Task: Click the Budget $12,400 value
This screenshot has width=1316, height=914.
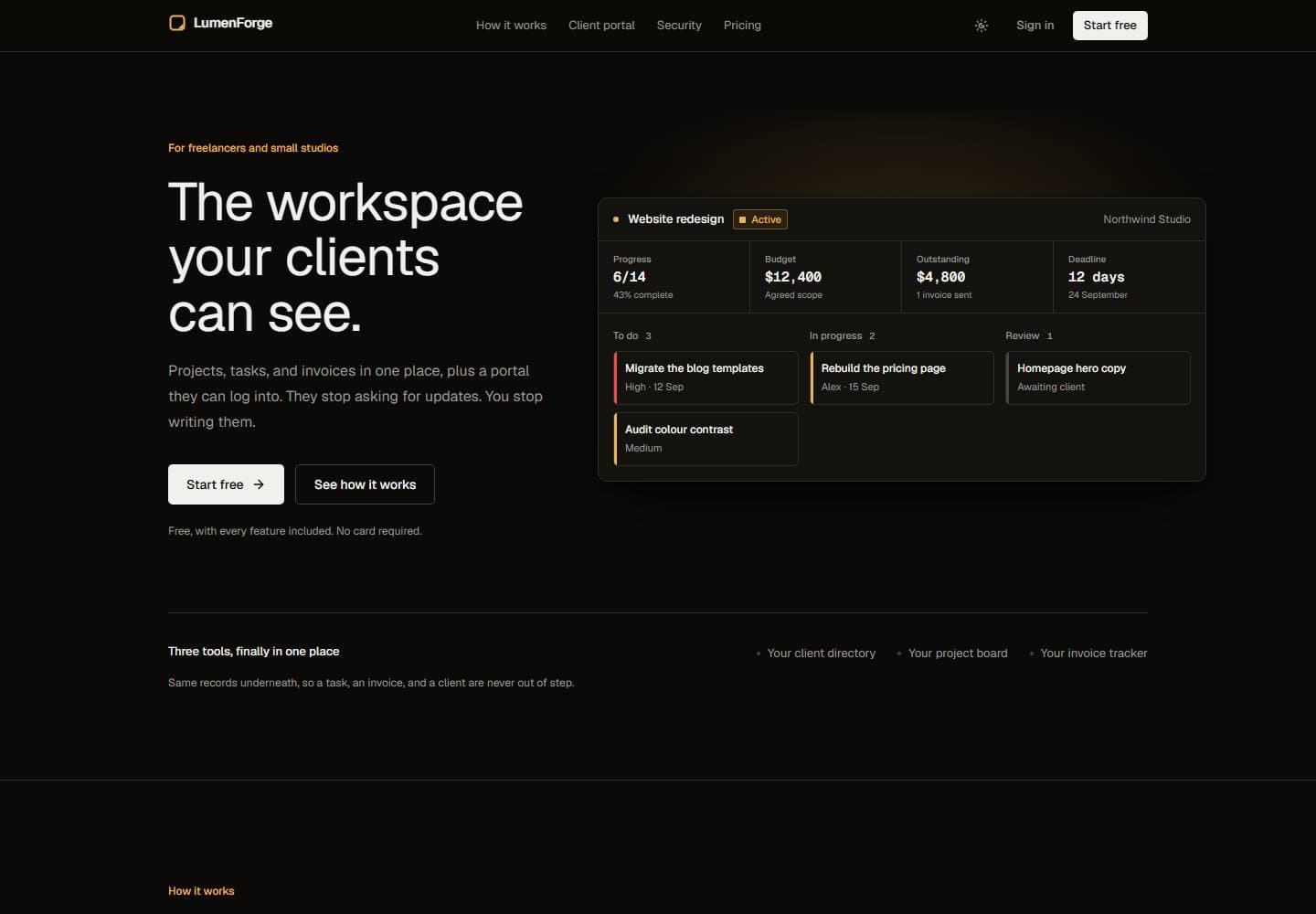Action: [x=793, y=277]
